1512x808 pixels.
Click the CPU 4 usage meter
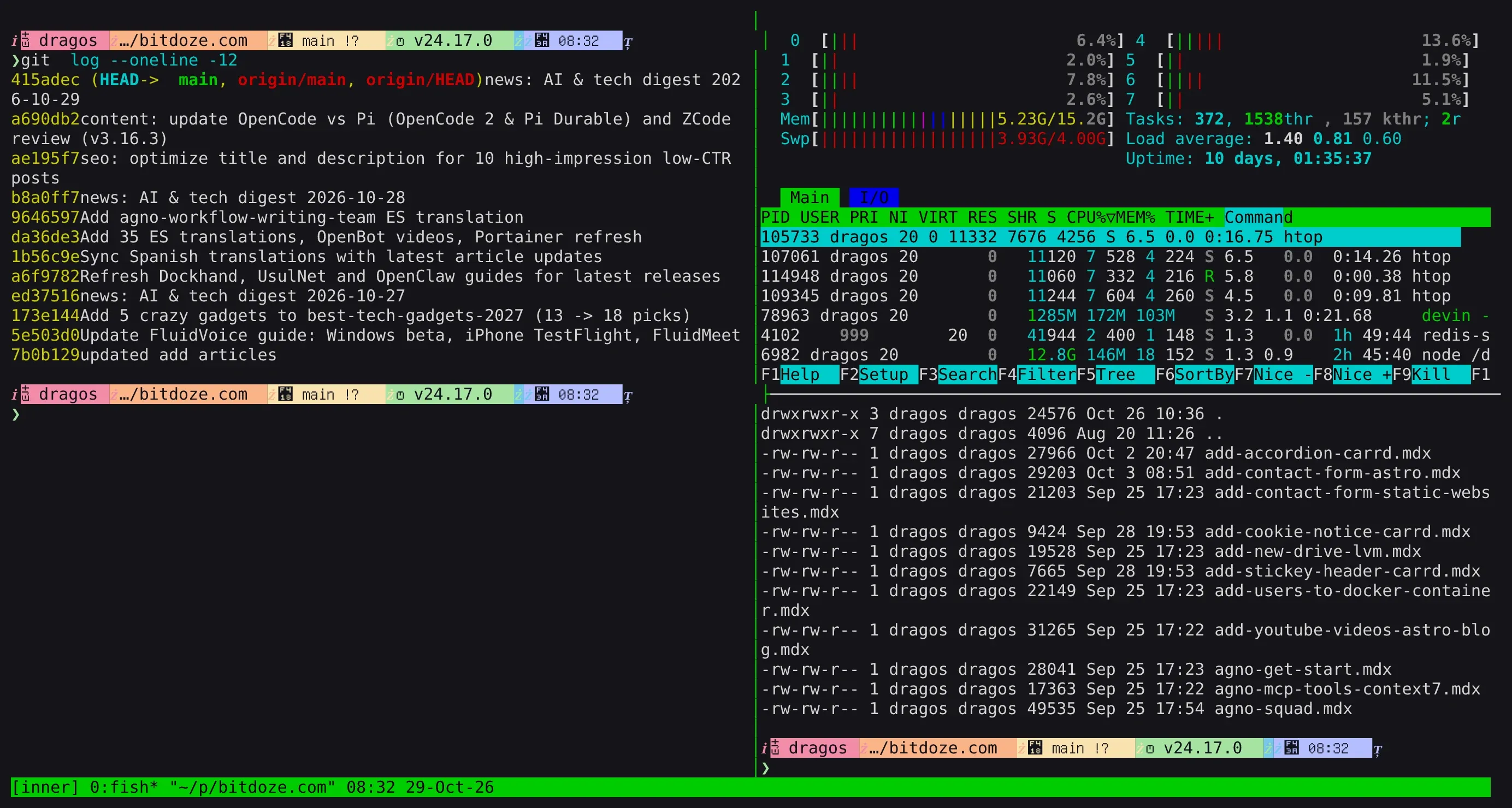point(1308,40)
